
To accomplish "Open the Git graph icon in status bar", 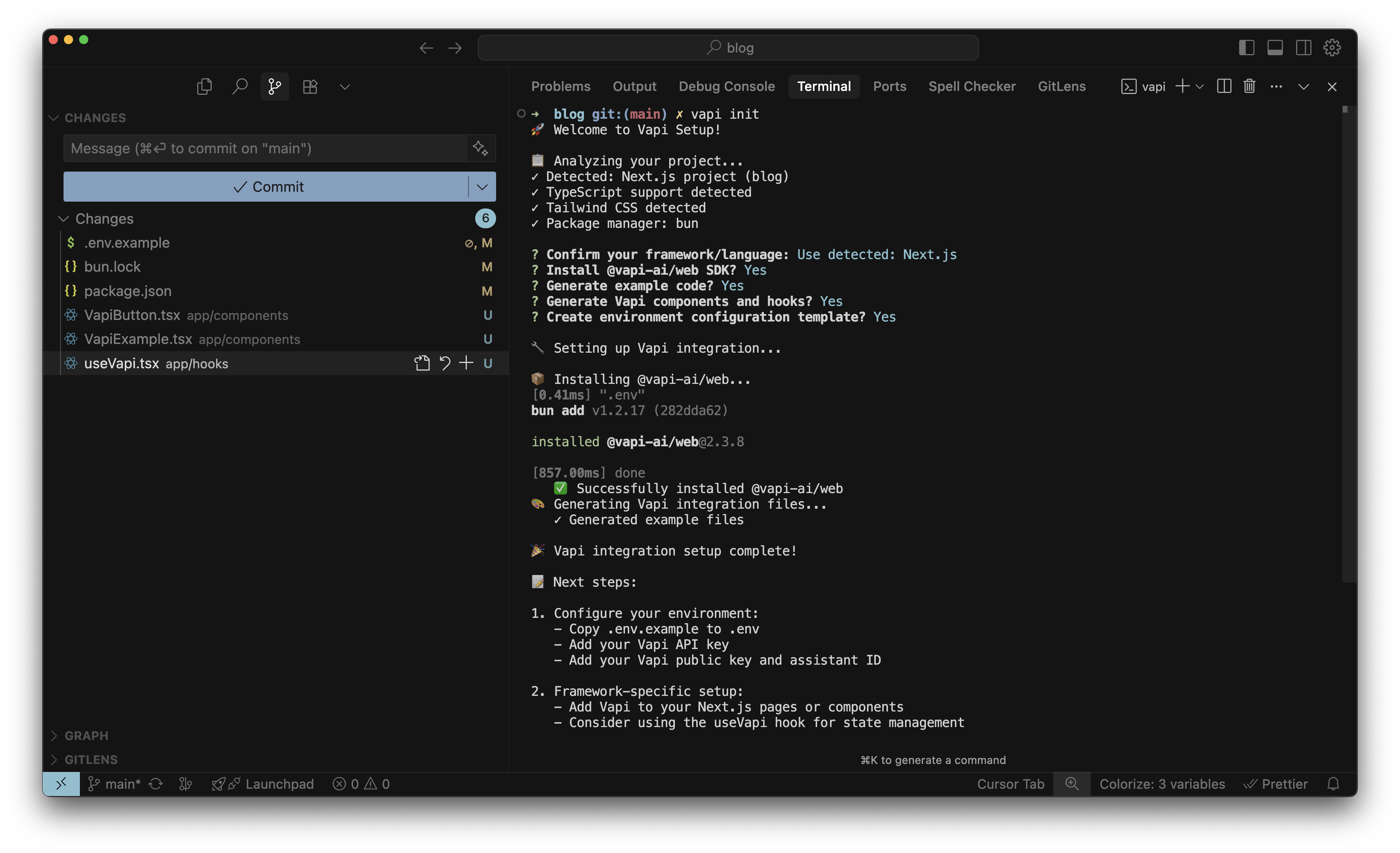I will click(185, 784).
